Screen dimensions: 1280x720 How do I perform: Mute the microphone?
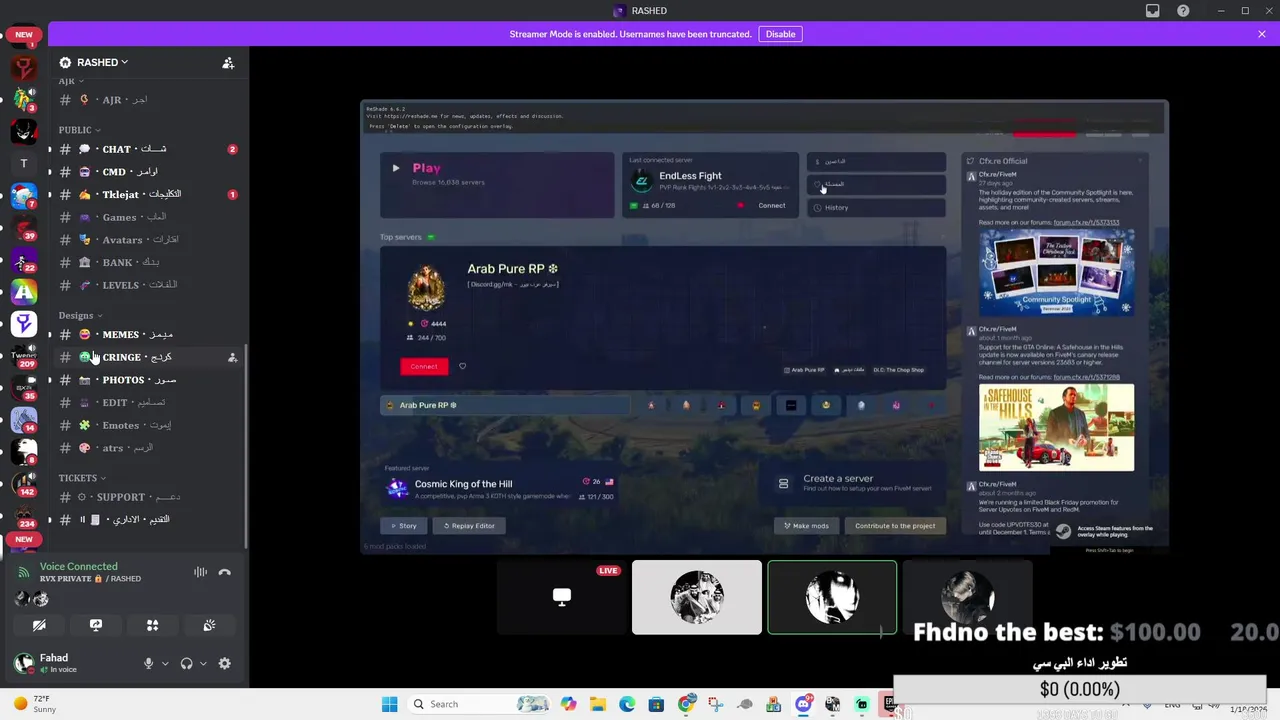149,663
